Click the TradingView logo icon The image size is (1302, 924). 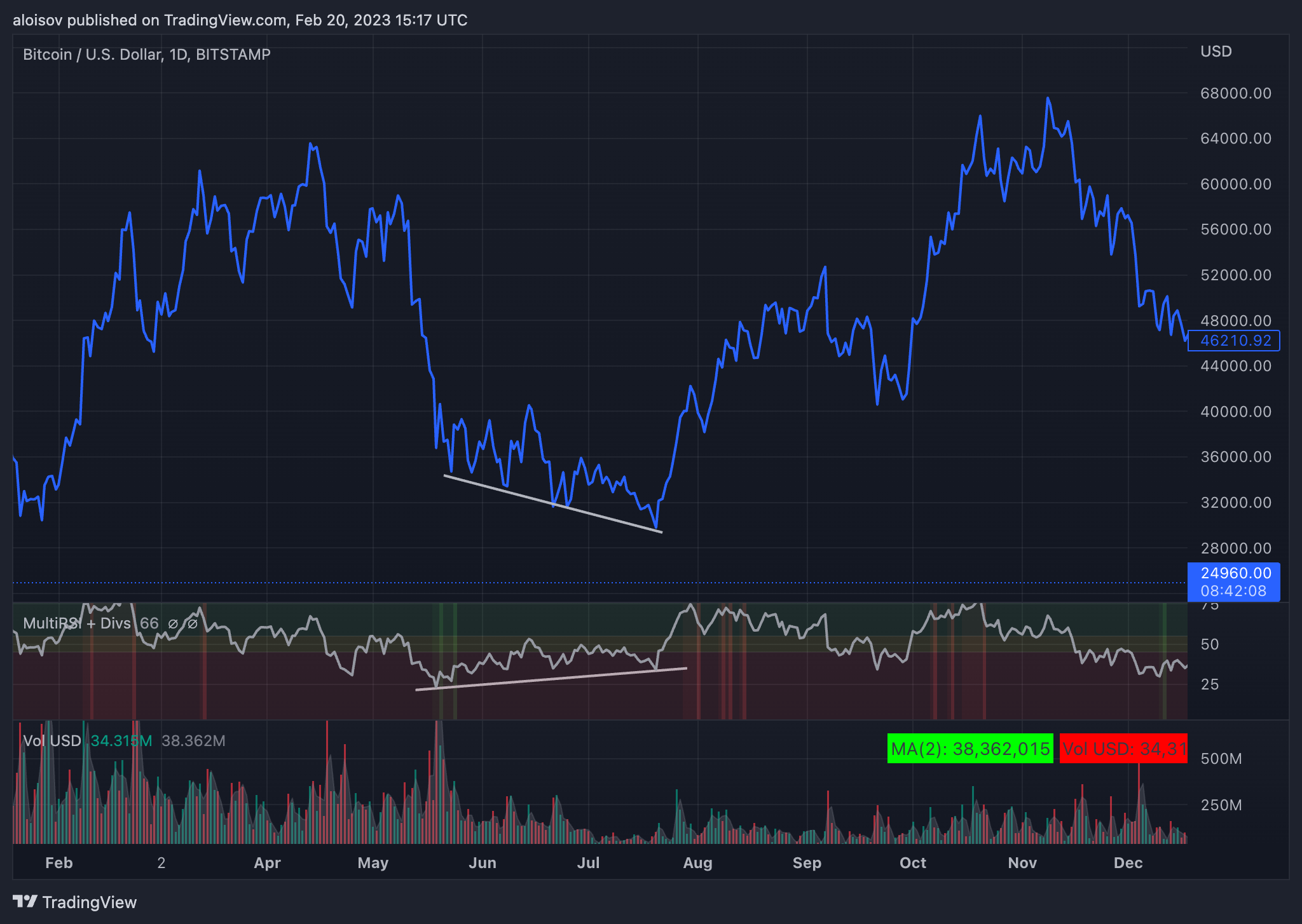tap(25, 902)
